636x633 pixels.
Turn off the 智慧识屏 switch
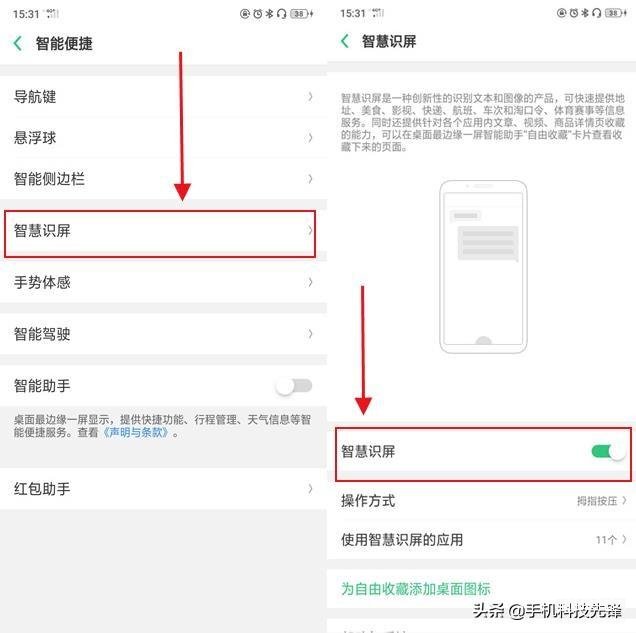(x=608, y=451)
